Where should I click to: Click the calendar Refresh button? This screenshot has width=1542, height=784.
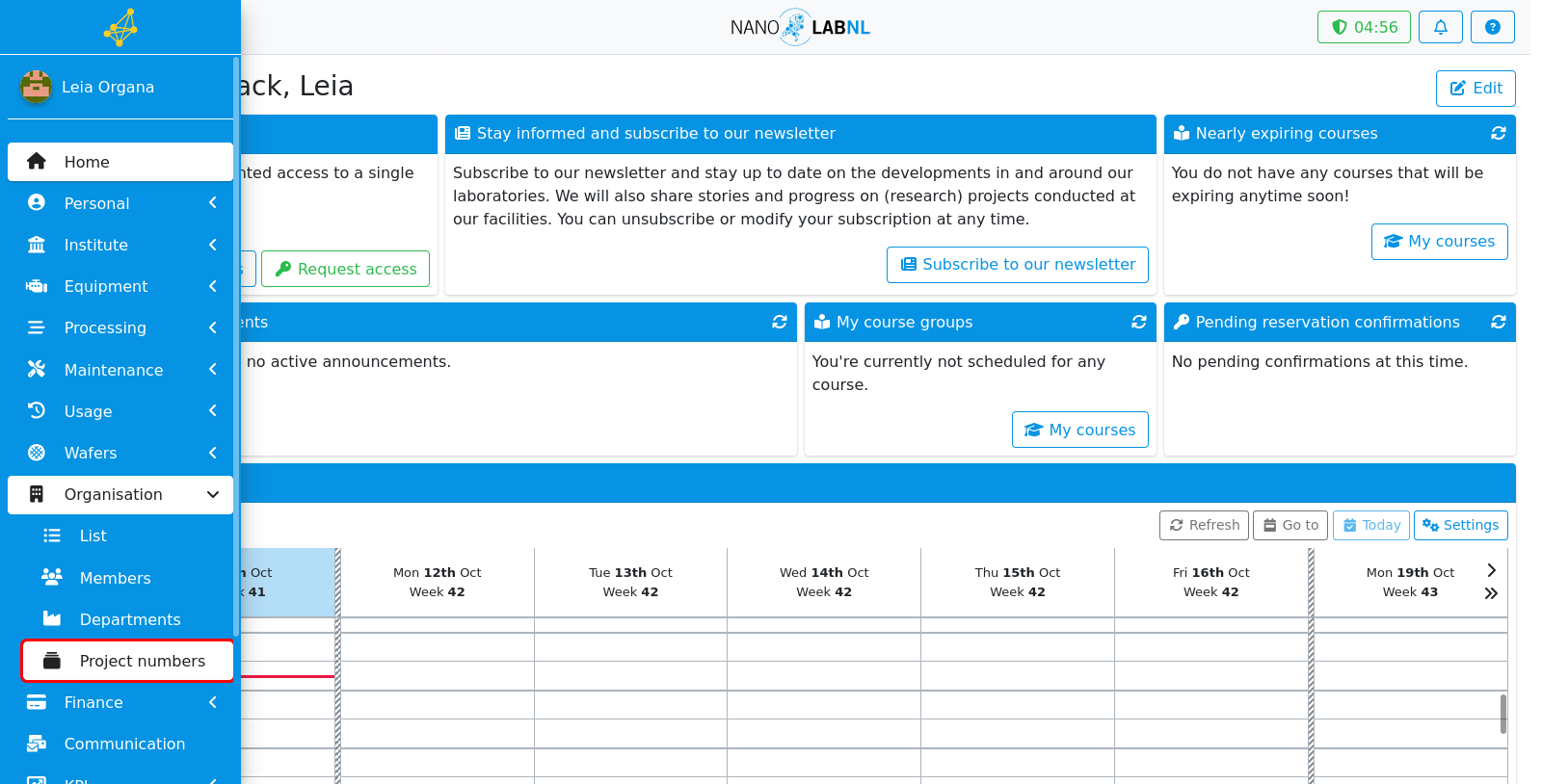tap(1204, 525)
